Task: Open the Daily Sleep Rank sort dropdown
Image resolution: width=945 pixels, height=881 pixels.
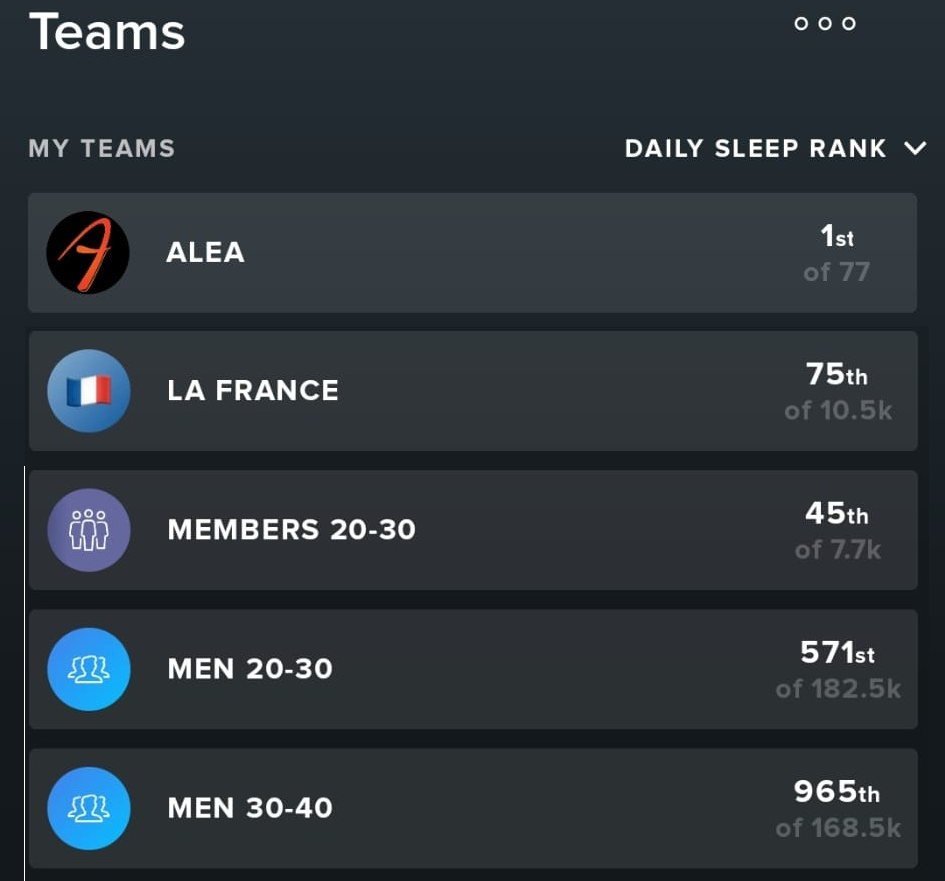Action: [x=756, y=149]
